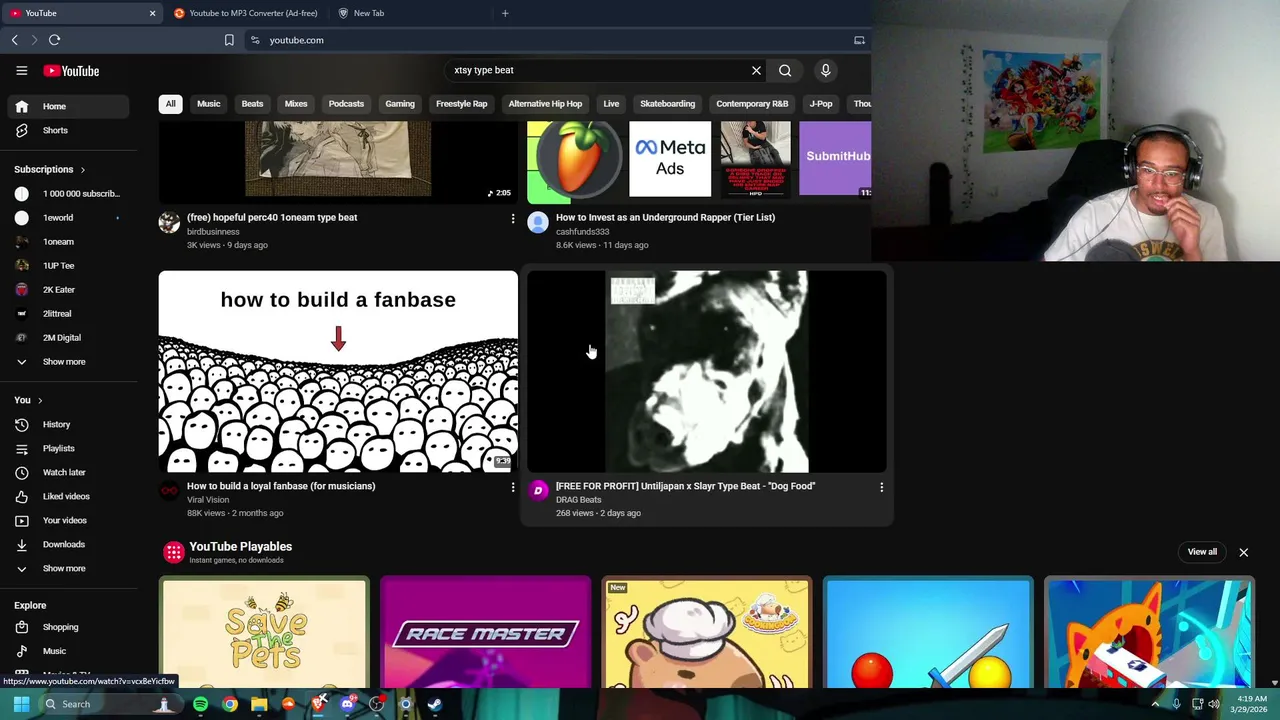Reload the page with the refresh icon

pos(54,40)
